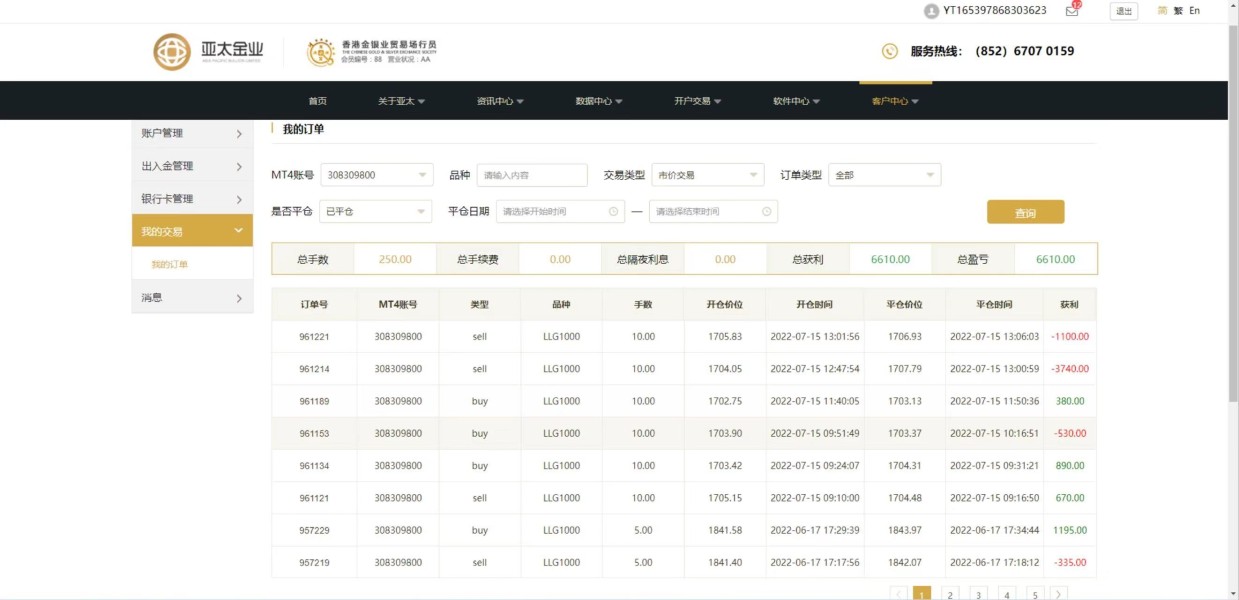Open the MT4账号 dropdown
Screen dimensions: 1239x600
point(376,175)
